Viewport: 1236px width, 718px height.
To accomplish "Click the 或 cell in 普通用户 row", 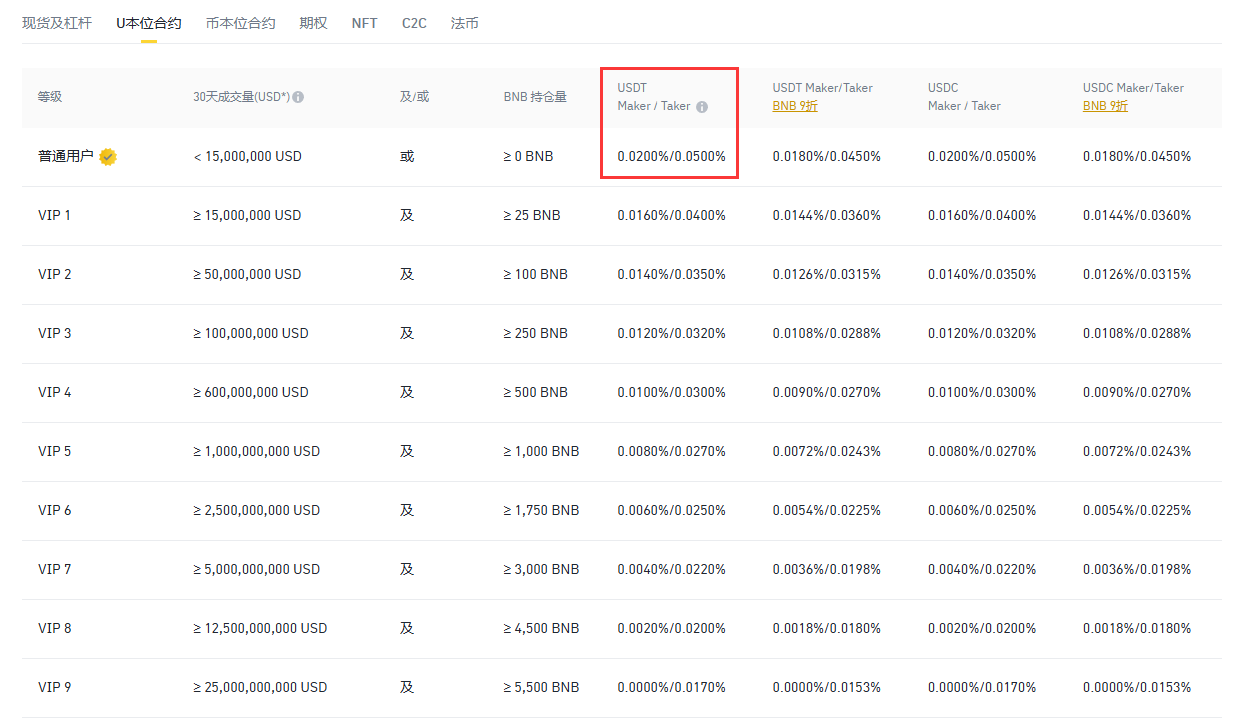I will [407, 156].
